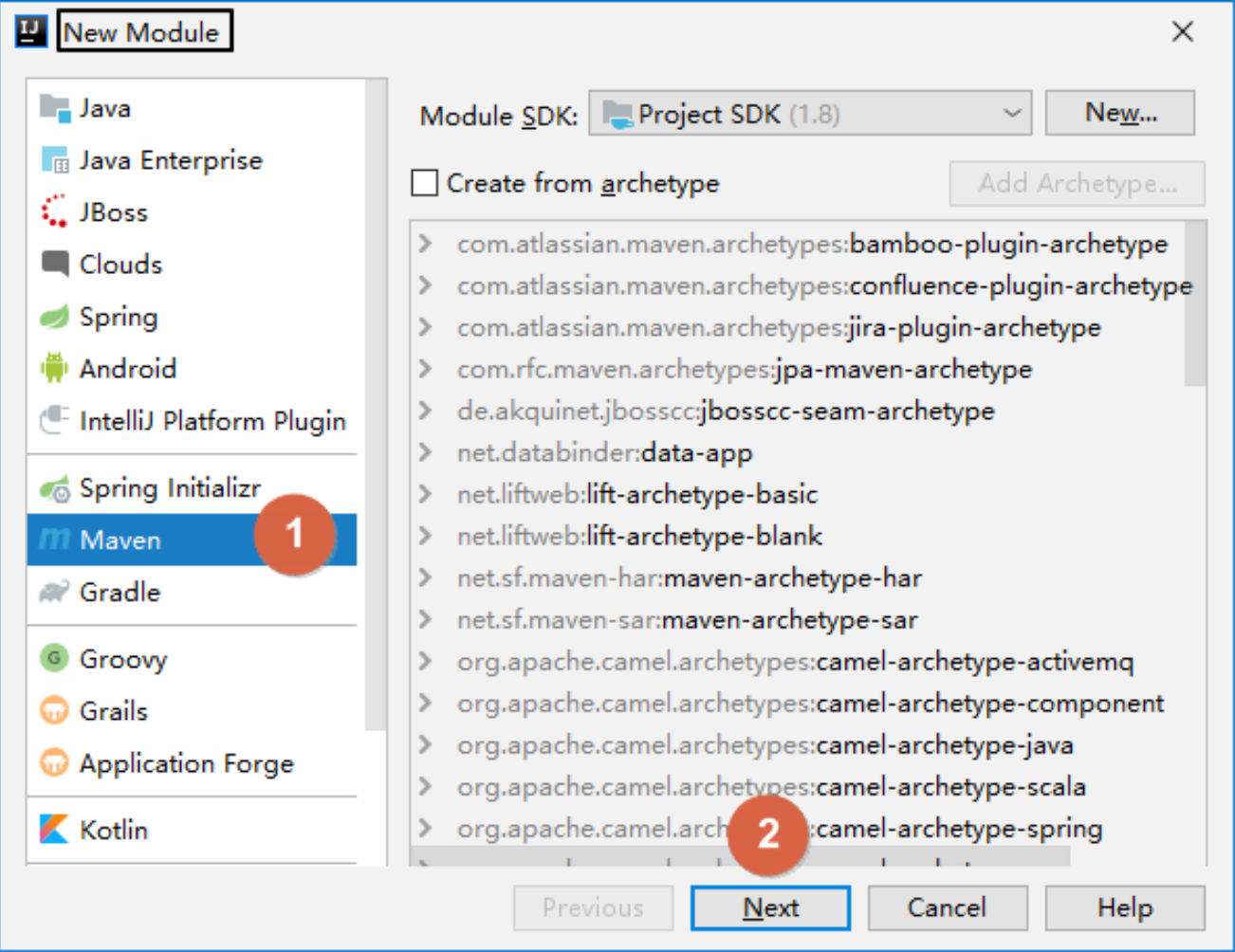This screenshot has height=952, width=1235.
Task: Expand jira-plugin-archetype entry
Action: [426, 327]
